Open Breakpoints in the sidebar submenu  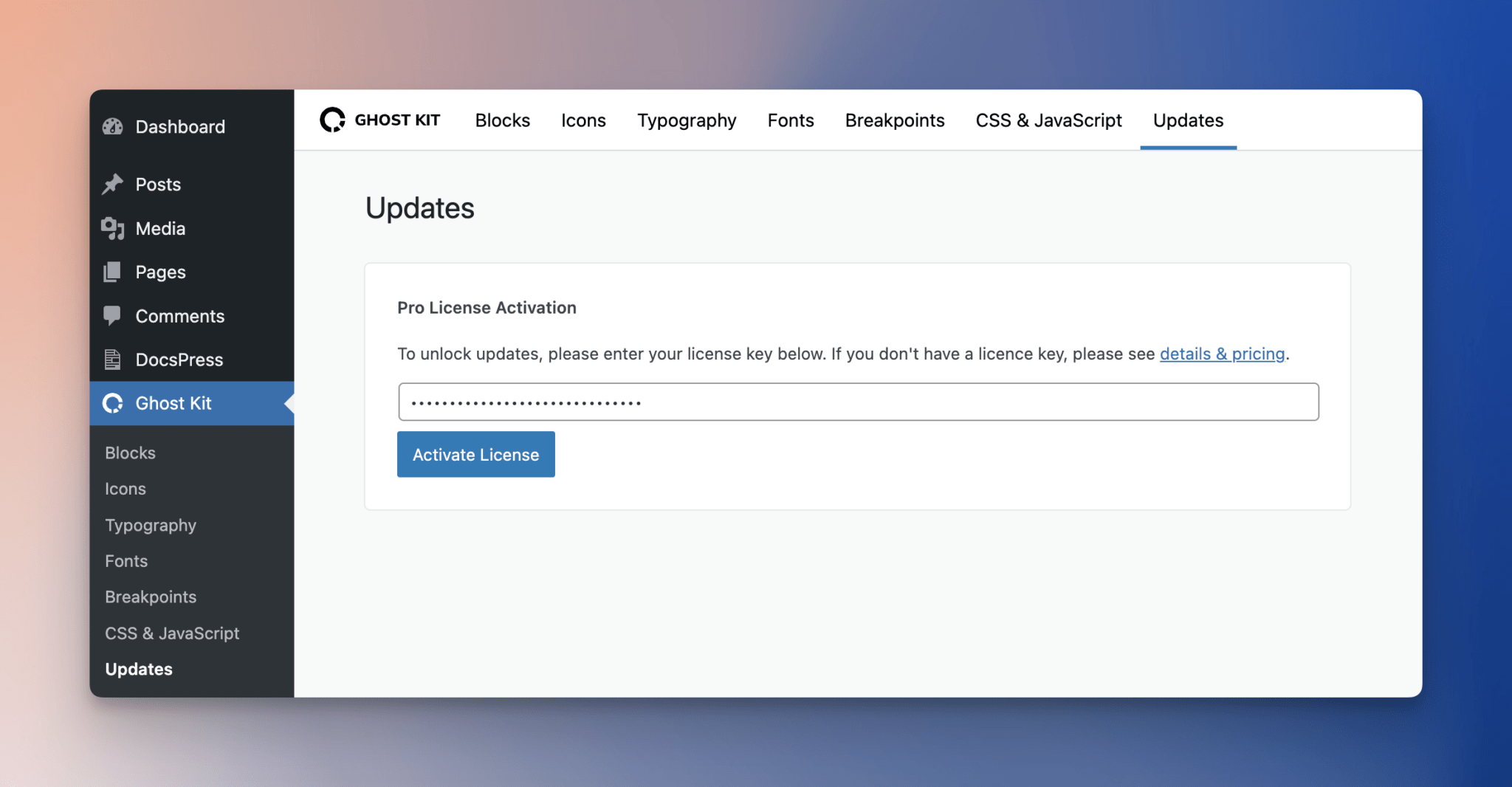[x=151, y=597]
